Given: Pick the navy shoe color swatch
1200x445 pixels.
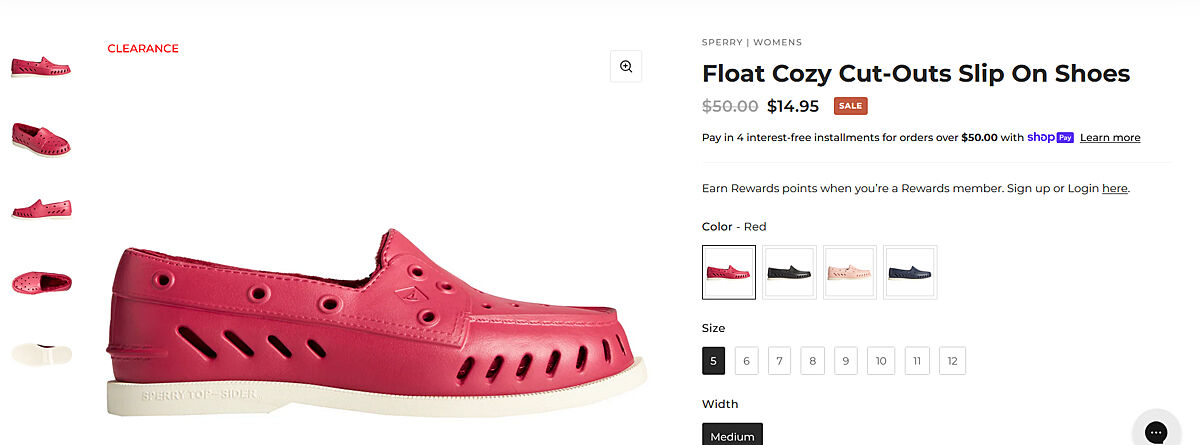Looking at the screenshot, I should (x=910, y=272).
